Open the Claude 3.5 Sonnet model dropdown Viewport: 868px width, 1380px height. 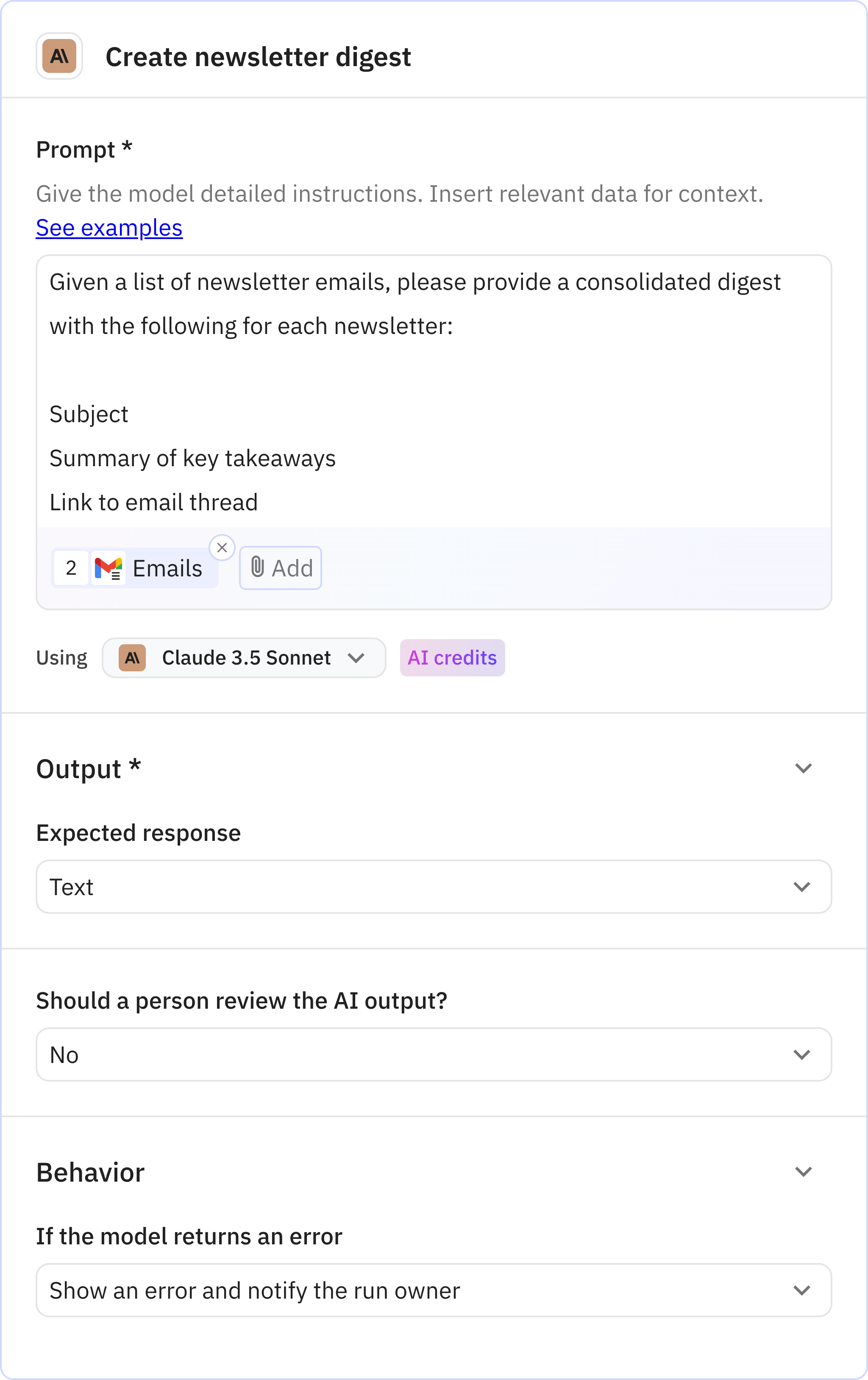(x=244, y=657)
